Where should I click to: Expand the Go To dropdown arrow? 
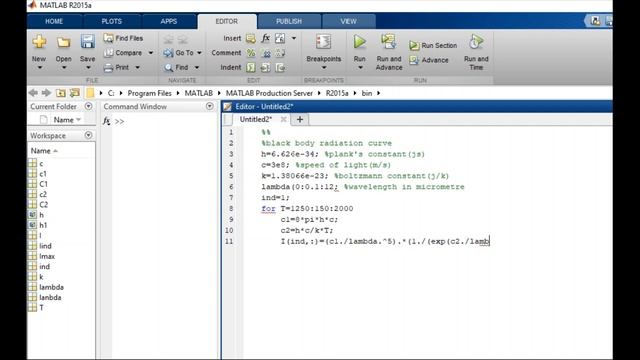pyautogui.click(x=199, y=53)
